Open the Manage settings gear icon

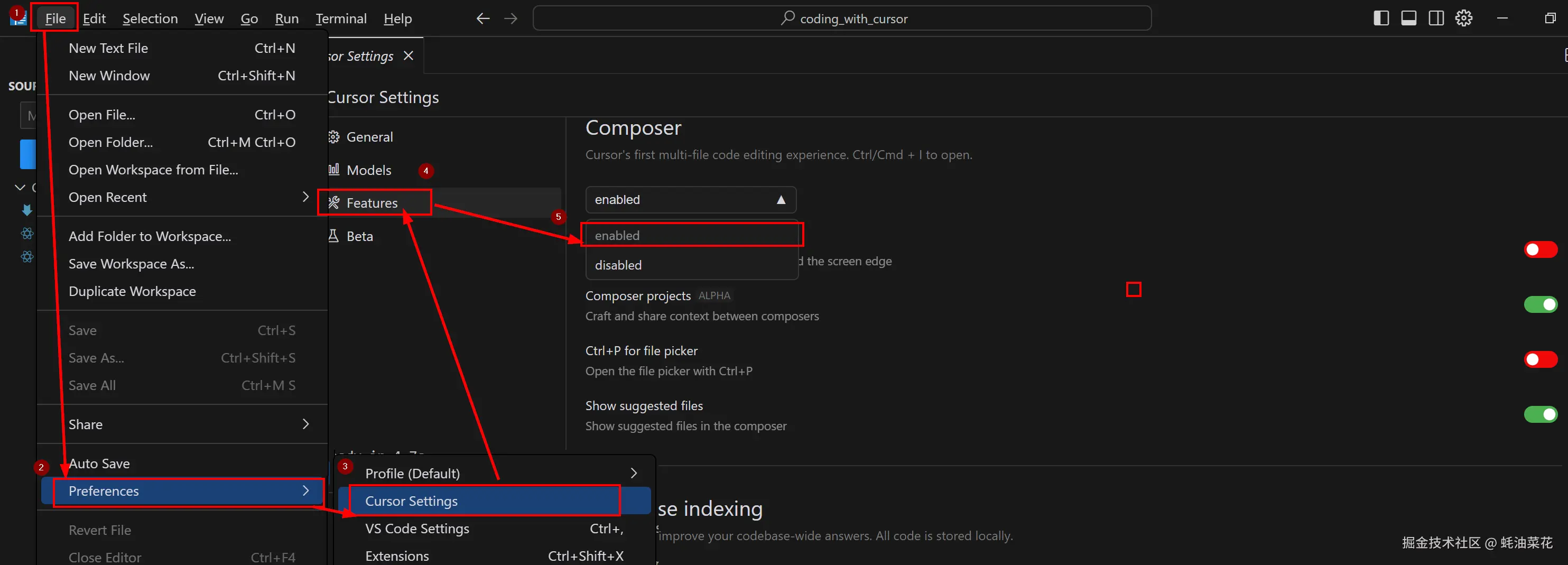click(1464, 18)
